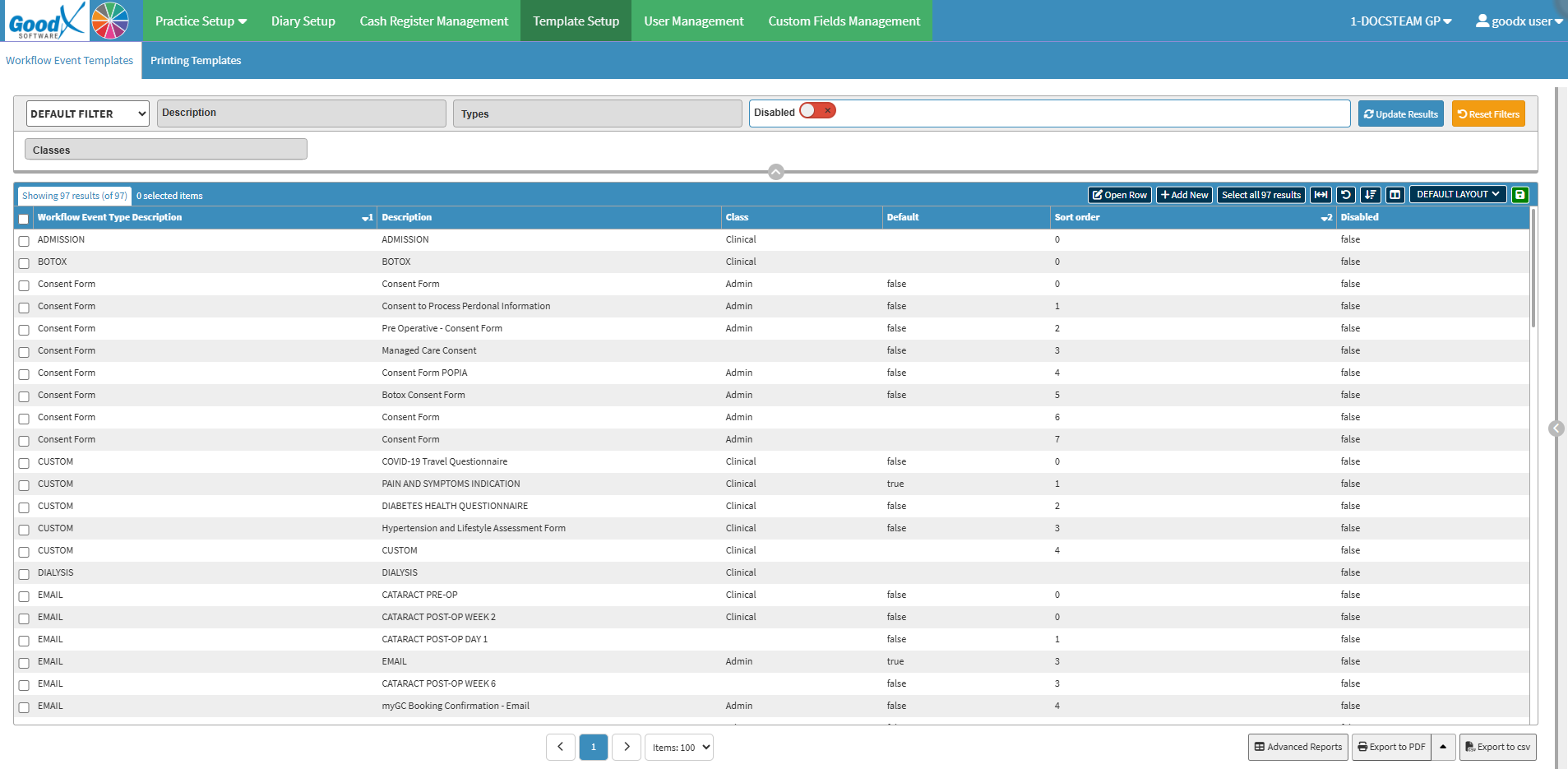Click the auto-fit column width icon
The image size is (1568, 769).
[1321, 195]
